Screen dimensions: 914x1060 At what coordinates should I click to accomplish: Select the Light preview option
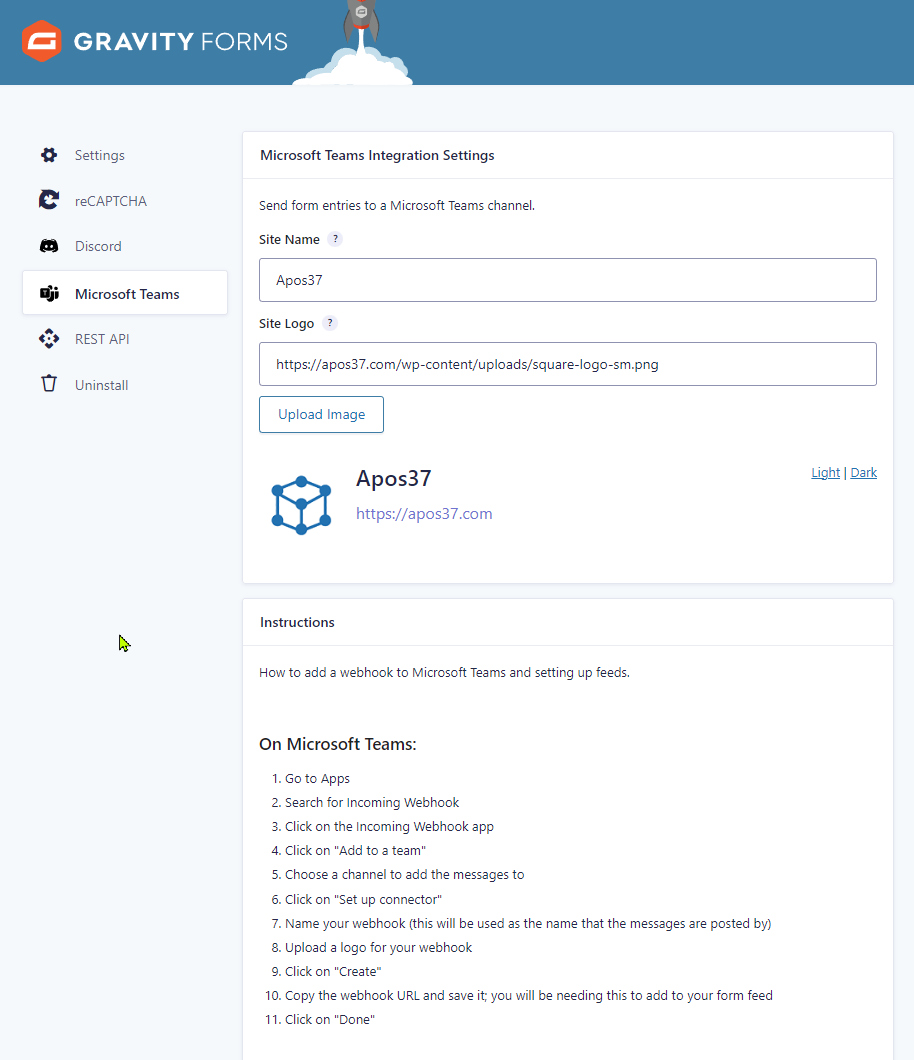[825, 472]
